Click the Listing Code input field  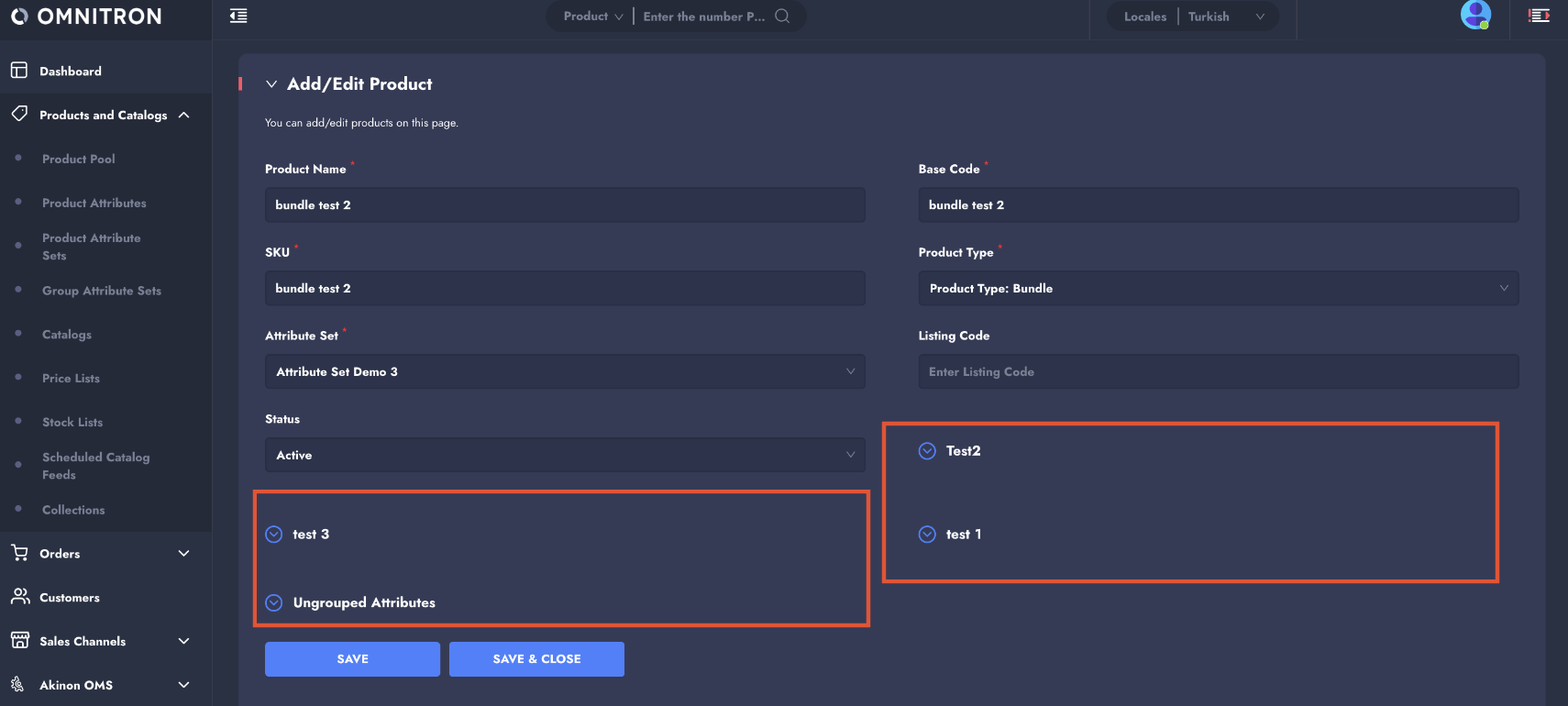[x=1218, y=371]
